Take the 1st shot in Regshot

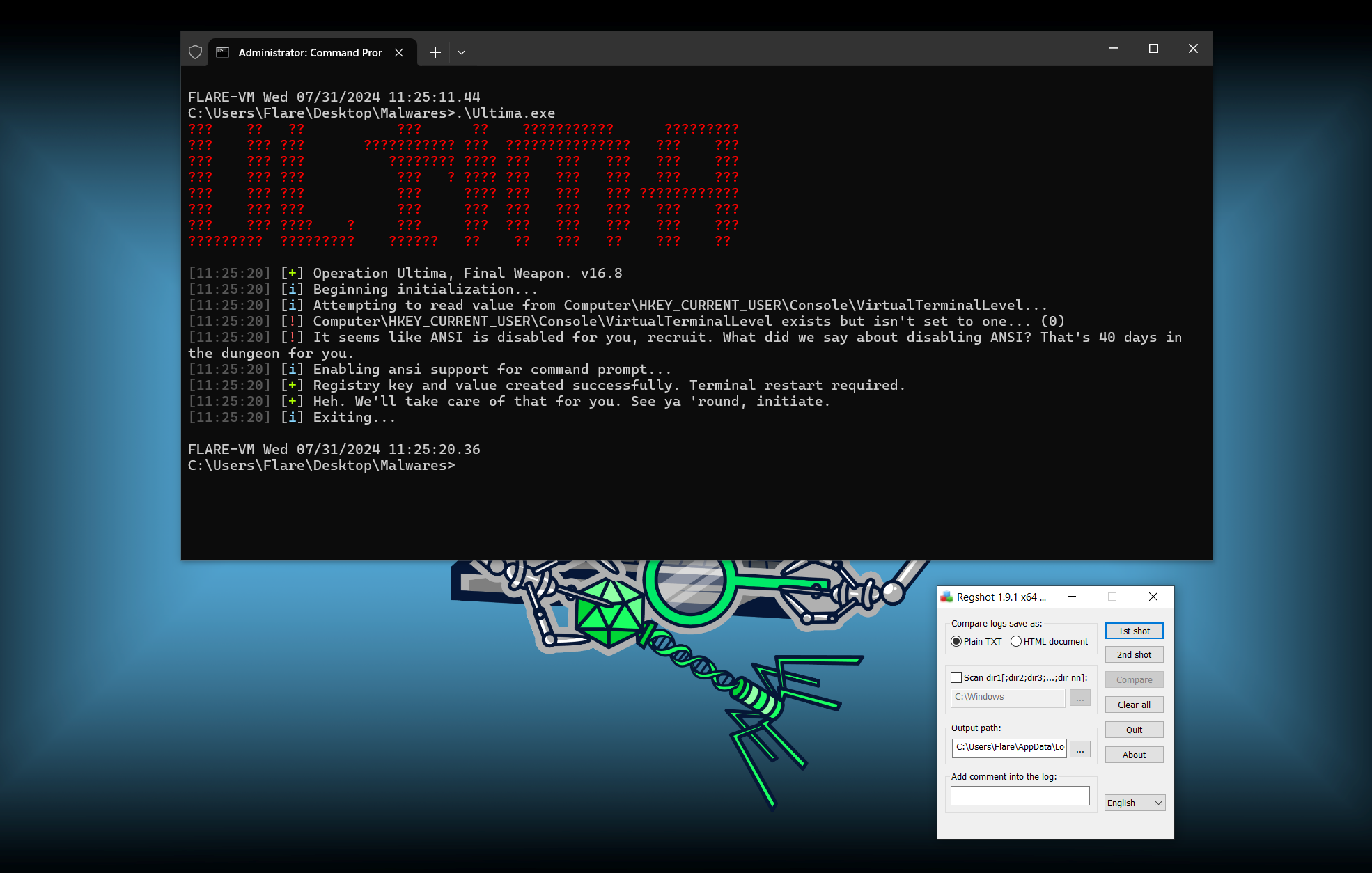1134,631
